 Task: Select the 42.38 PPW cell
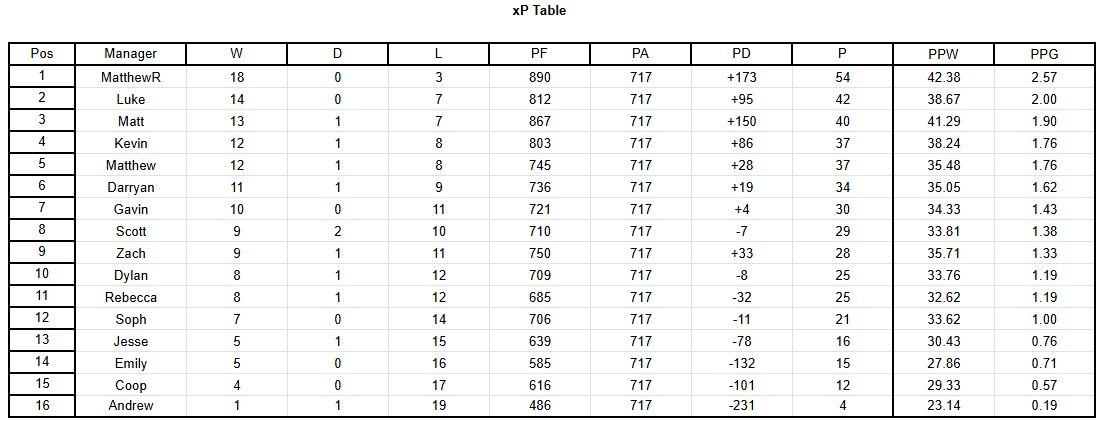pos(943,77)
